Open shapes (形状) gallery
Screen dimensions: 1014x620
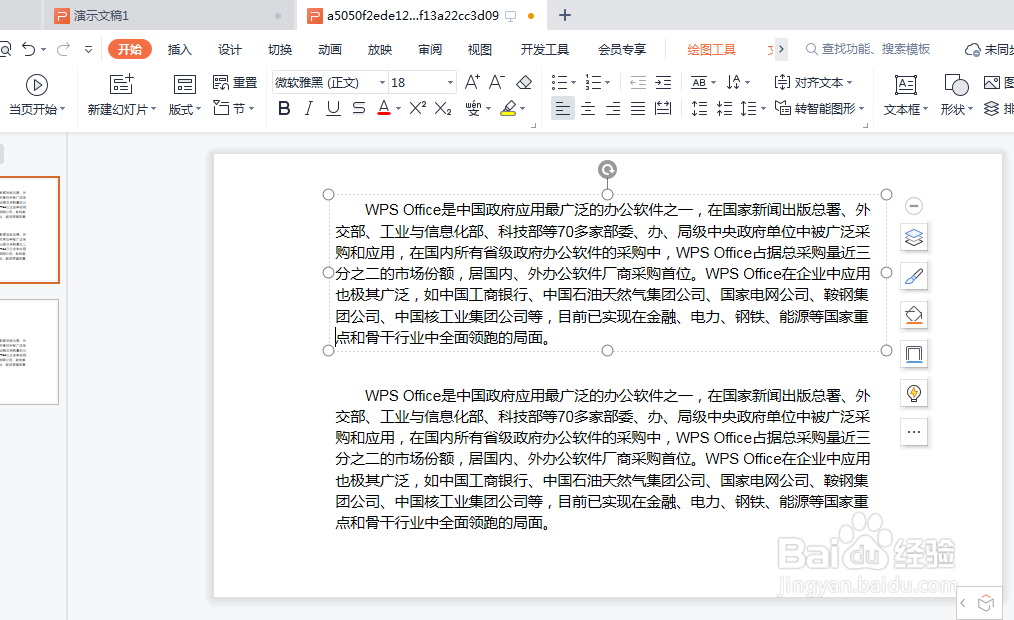coord(956,95)
